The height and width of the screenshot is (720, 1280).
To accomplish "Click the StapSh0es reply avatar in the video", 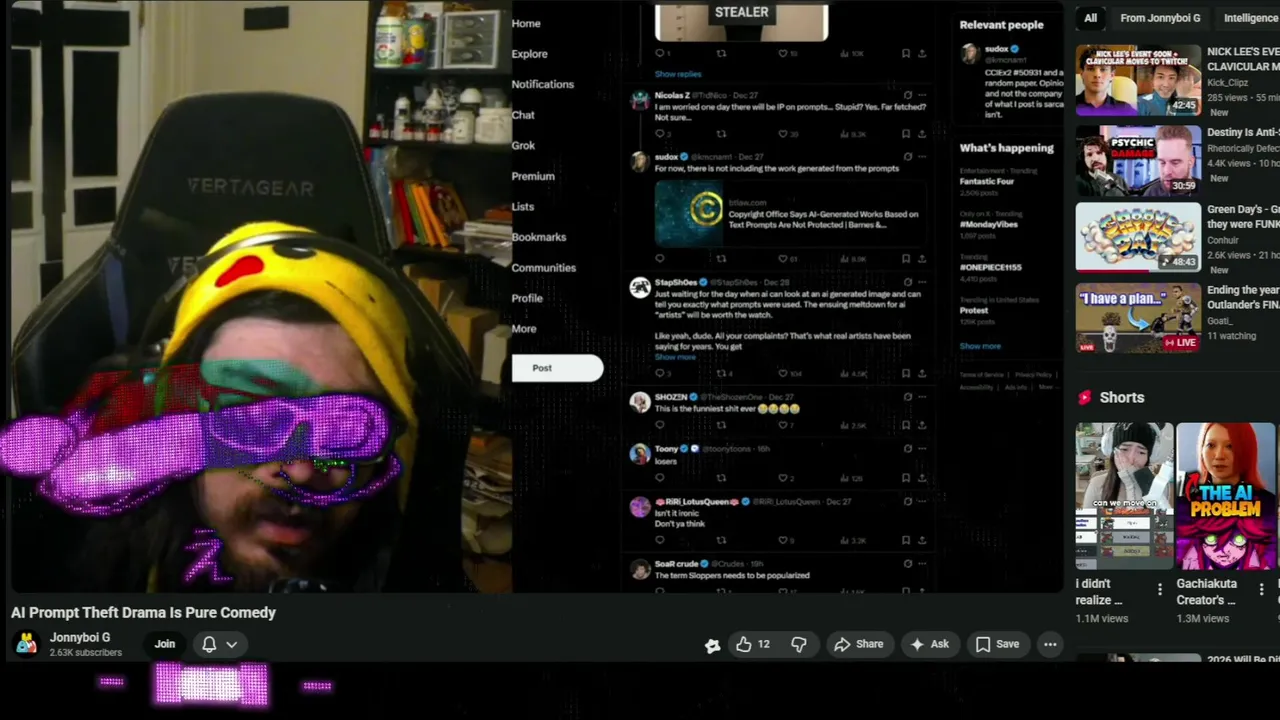I will 640,288.
